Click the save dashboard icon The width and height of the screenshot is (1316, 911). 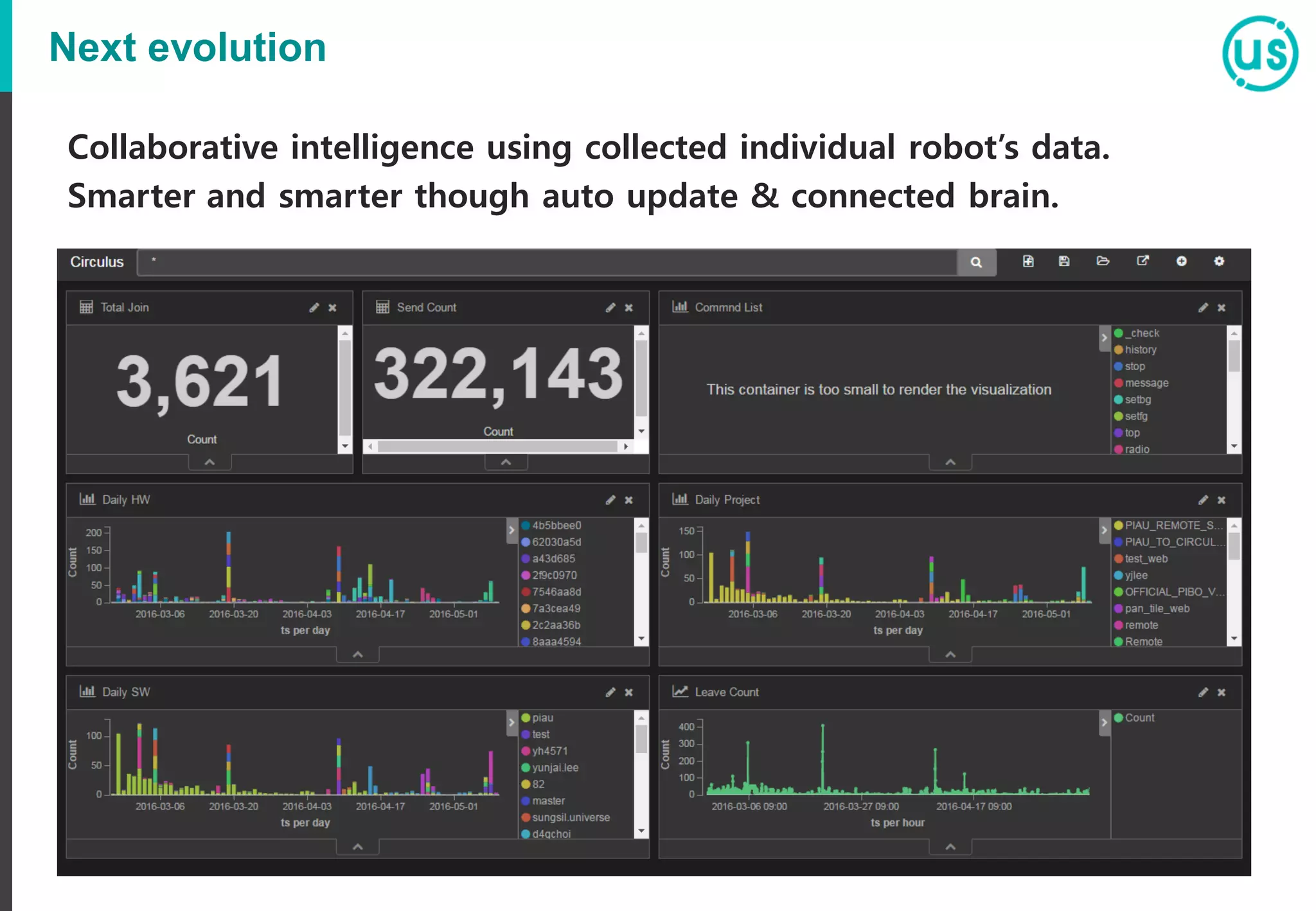point(1064,261)
